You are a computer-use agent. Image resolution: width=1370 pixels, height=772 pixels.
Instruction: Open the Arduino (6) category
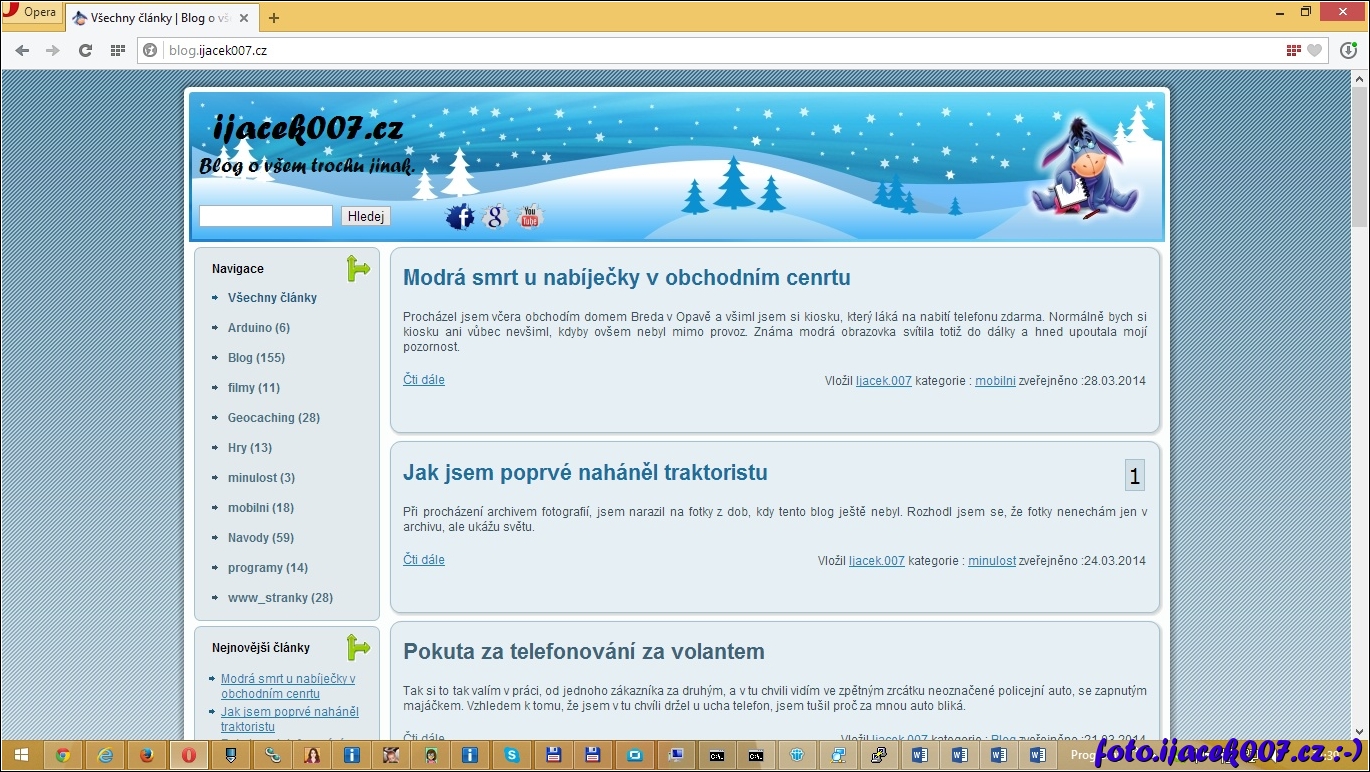[x=258, y=328]
